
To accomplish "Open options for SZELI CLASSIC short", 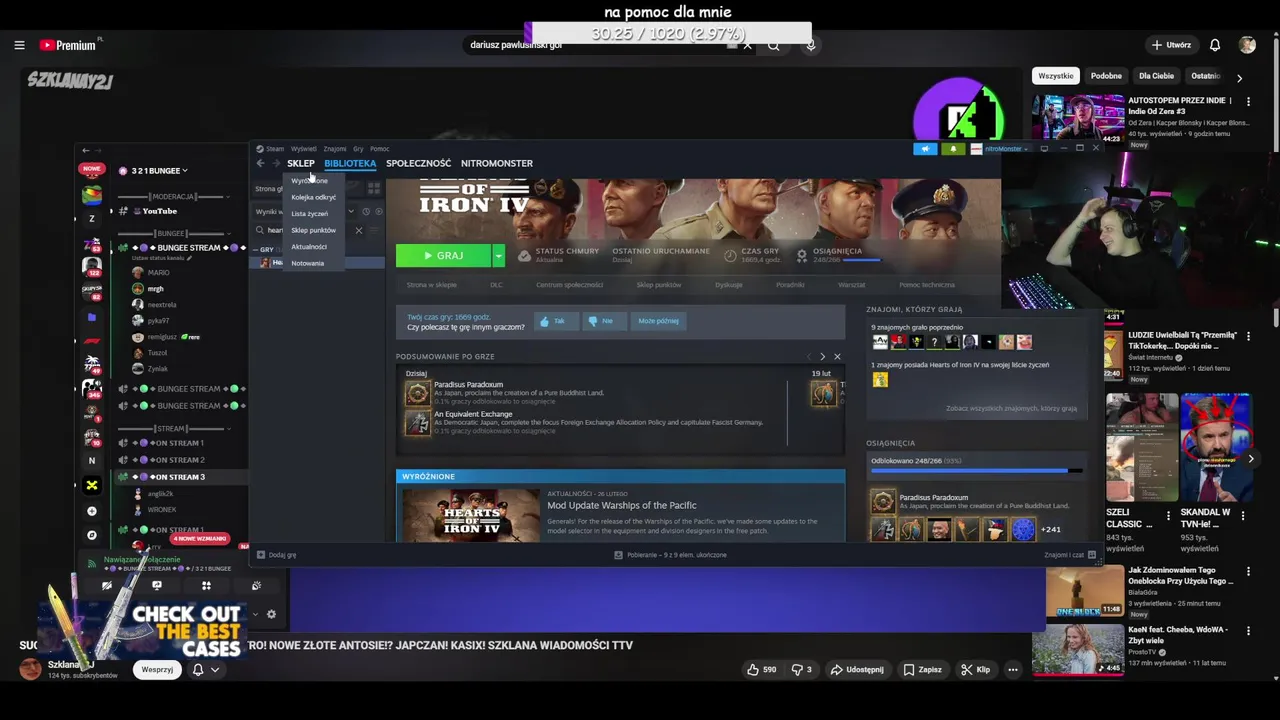I will pos(1168,516).
